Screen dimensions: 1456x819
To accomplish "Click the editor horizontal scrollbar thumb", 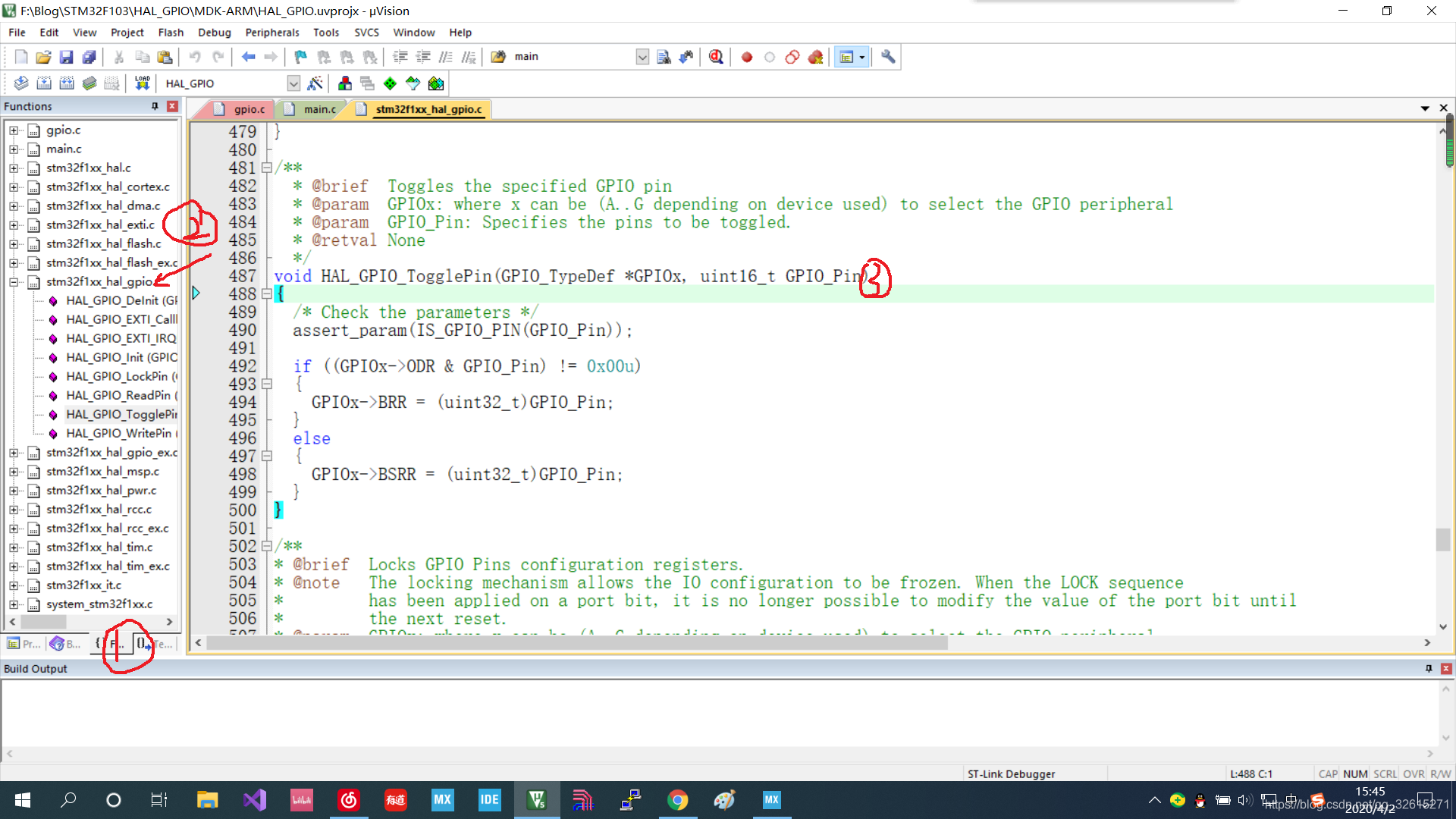I will 576,643.
